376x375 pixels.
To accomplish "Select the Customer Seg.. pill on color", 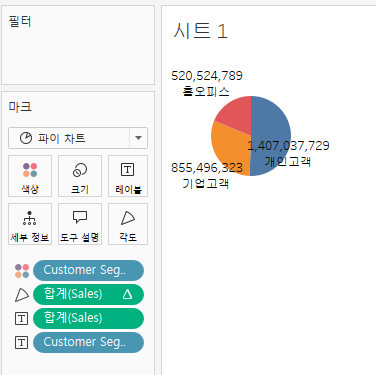I will (88, 270).
